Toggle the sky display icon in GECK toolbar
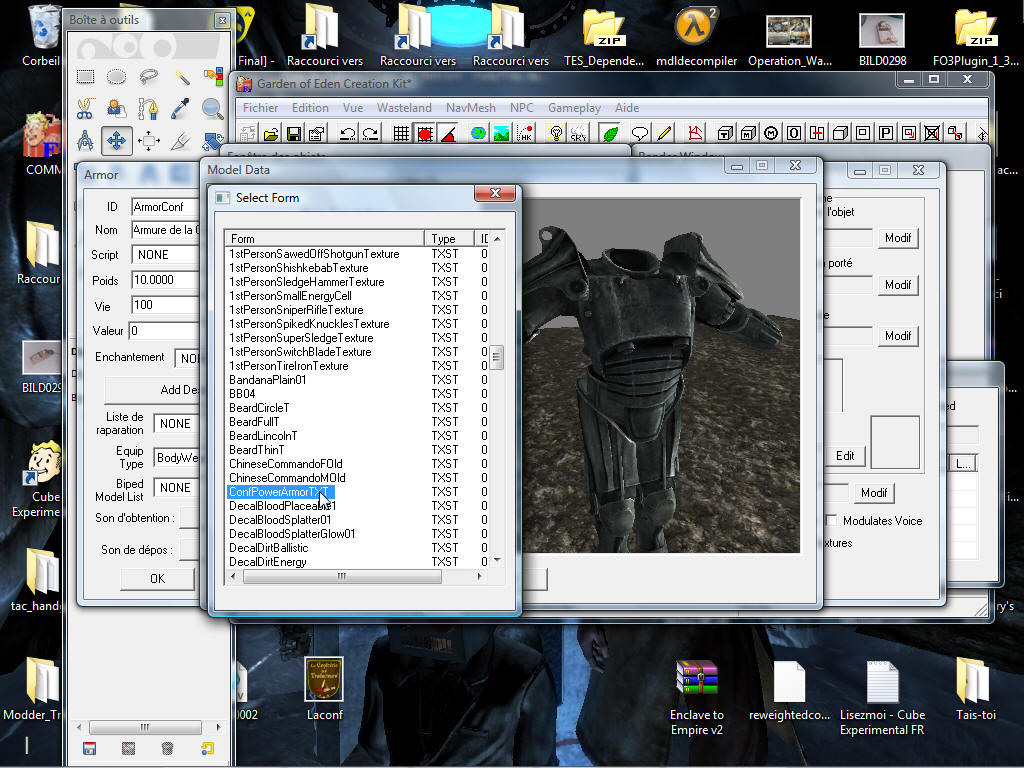Viewport: 1024px width, 768px height. [579, 134]
